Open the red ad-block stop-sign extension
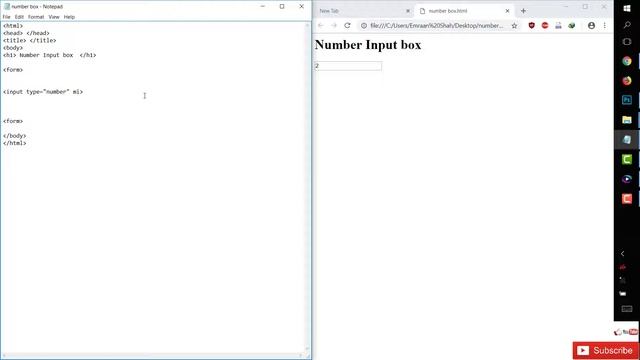The width and height of the screenshot is (640, 360). [545, 25]
